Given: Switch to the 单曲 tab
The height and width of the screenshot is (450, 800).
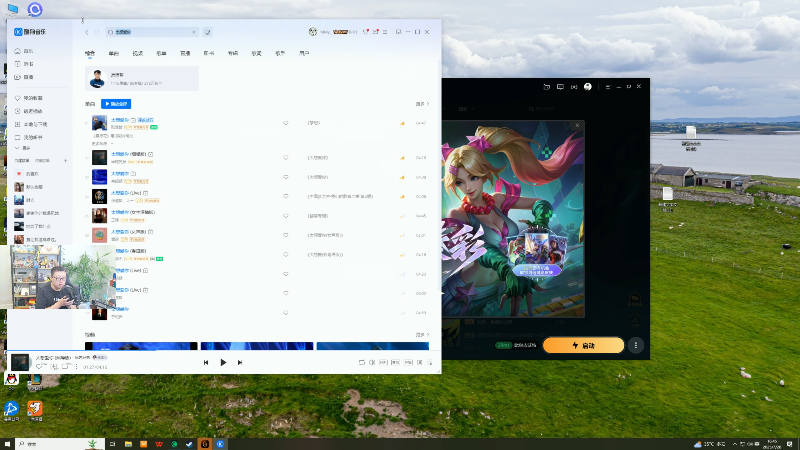Looking at the screenshot, I should click(114, 54).
